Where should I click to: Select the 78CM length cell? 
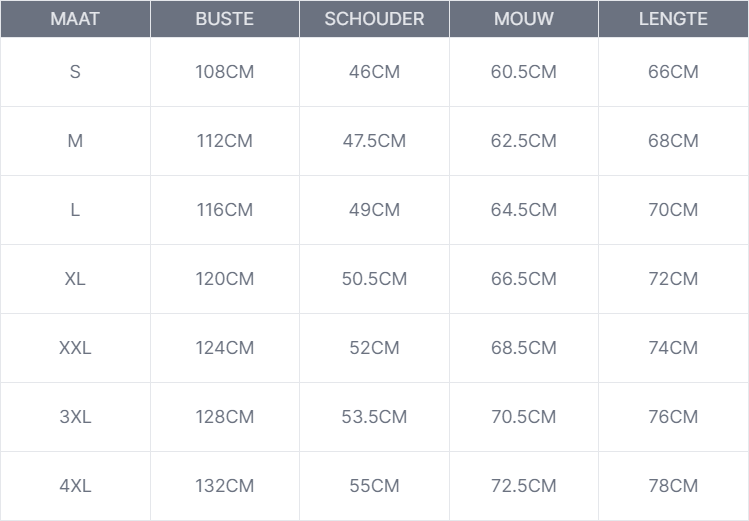click(x=673, y=486)
